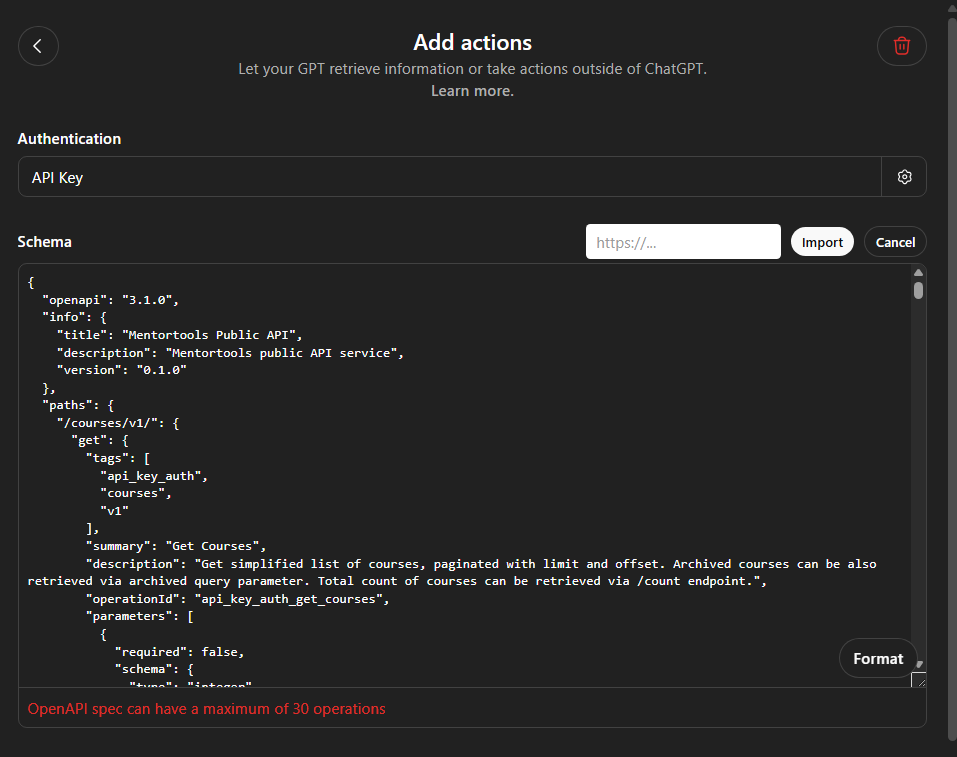The height and width of the screenshot is (757, 957).
Task: Format the schema JSON
Action: tap(878, 658)
